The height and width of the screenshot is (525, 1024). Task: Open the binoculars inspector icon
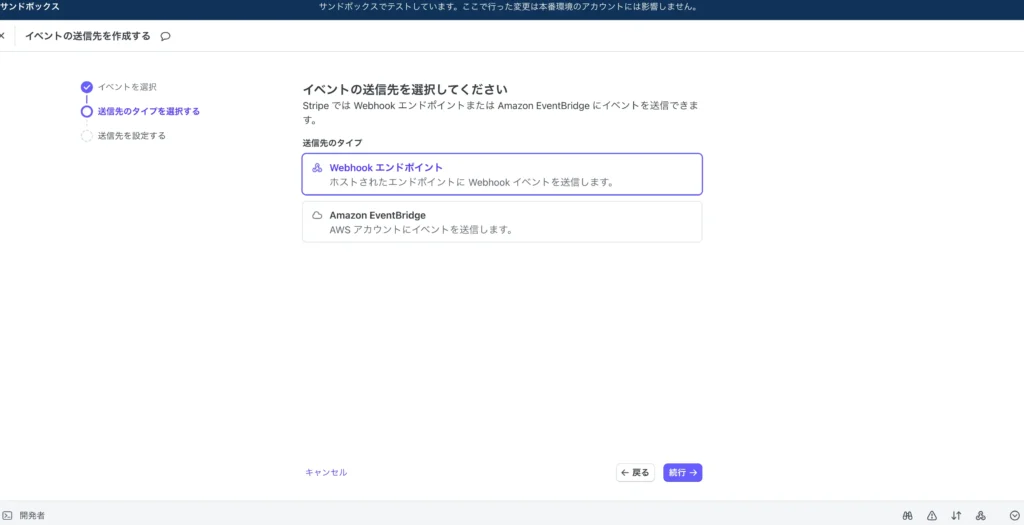(907, 515)
